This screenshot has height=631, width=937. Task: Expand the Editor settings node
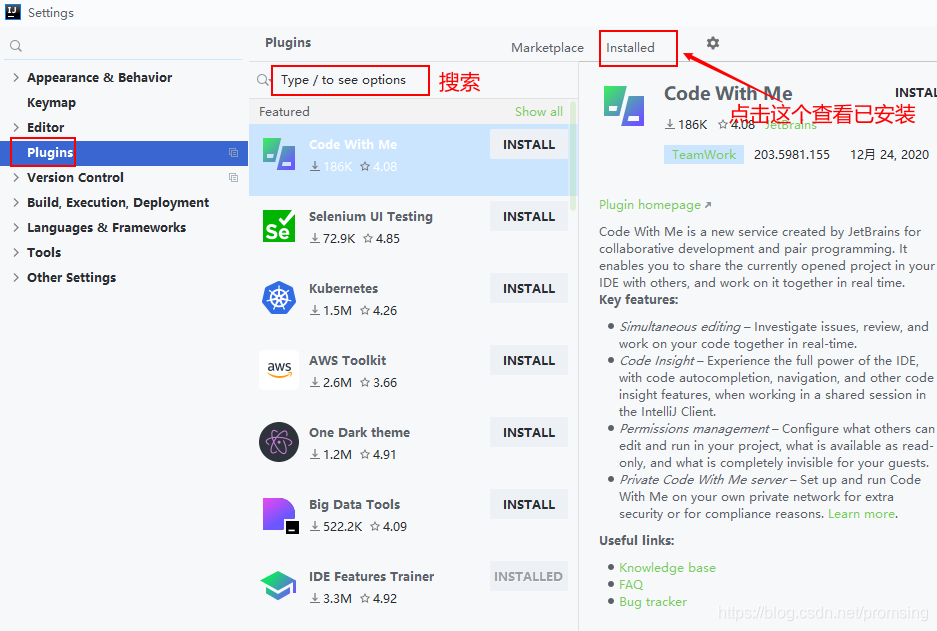click(16, 127)
